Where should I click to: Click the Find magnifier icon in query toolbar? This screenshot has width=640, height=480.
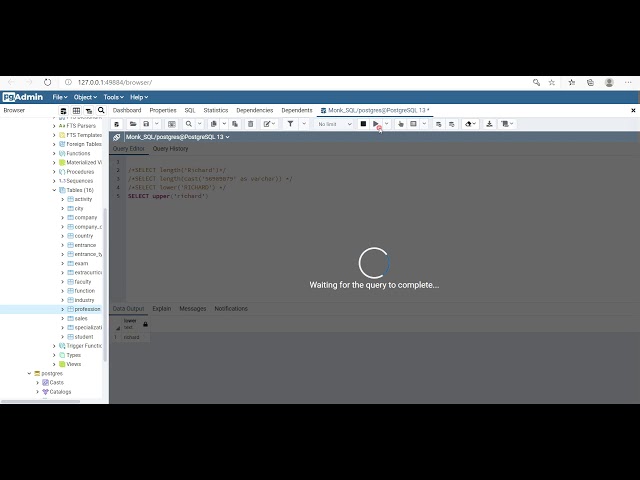(x=189, y=124)
